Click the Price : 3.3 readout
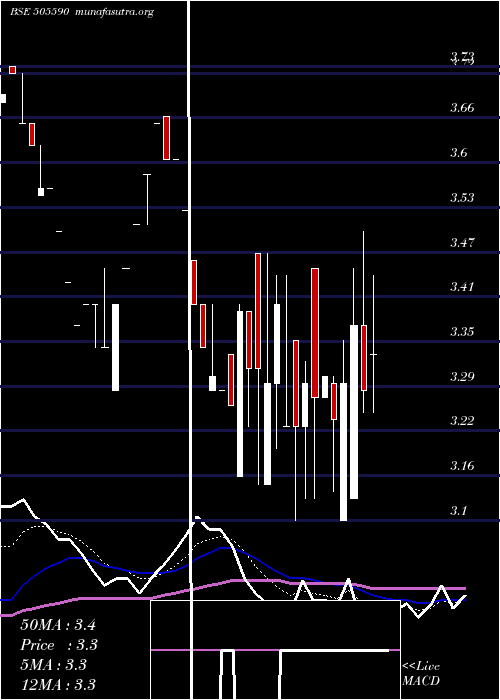 point(59,645)
